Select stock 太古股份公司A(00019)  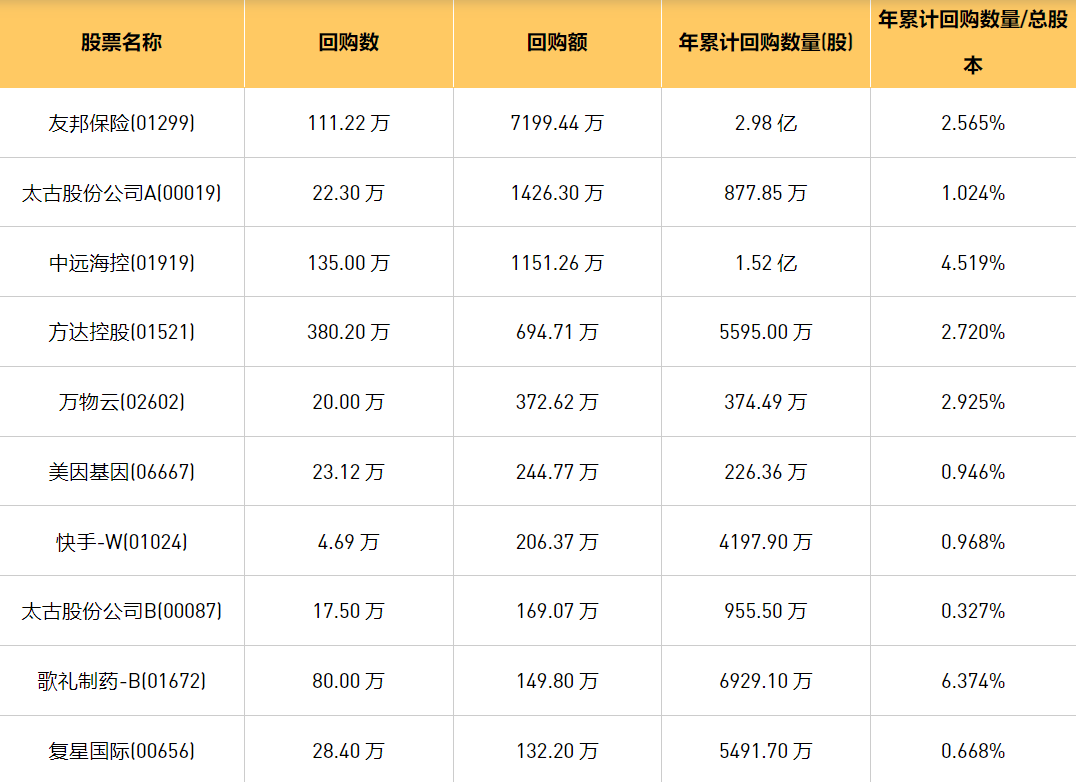121,193
